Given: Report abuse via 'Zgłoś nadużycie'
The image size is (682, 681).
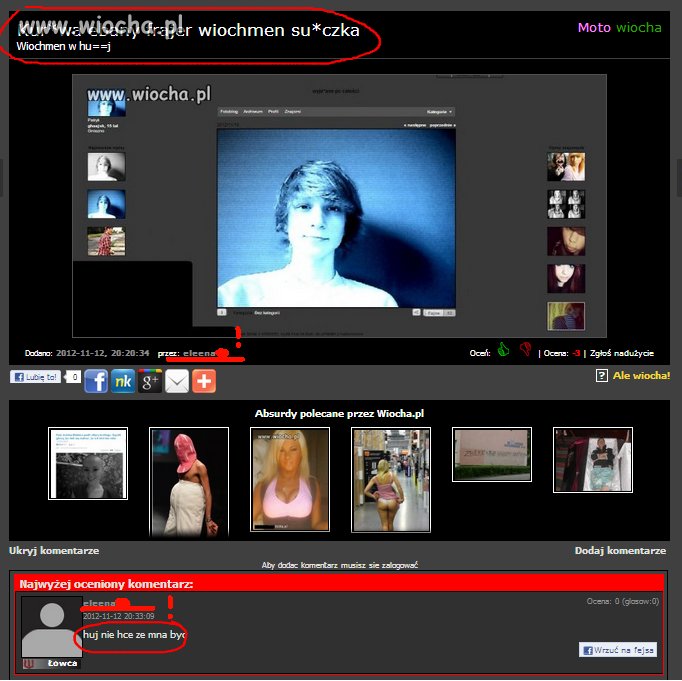Looking at the screenshot, I should tap(622, 353).
